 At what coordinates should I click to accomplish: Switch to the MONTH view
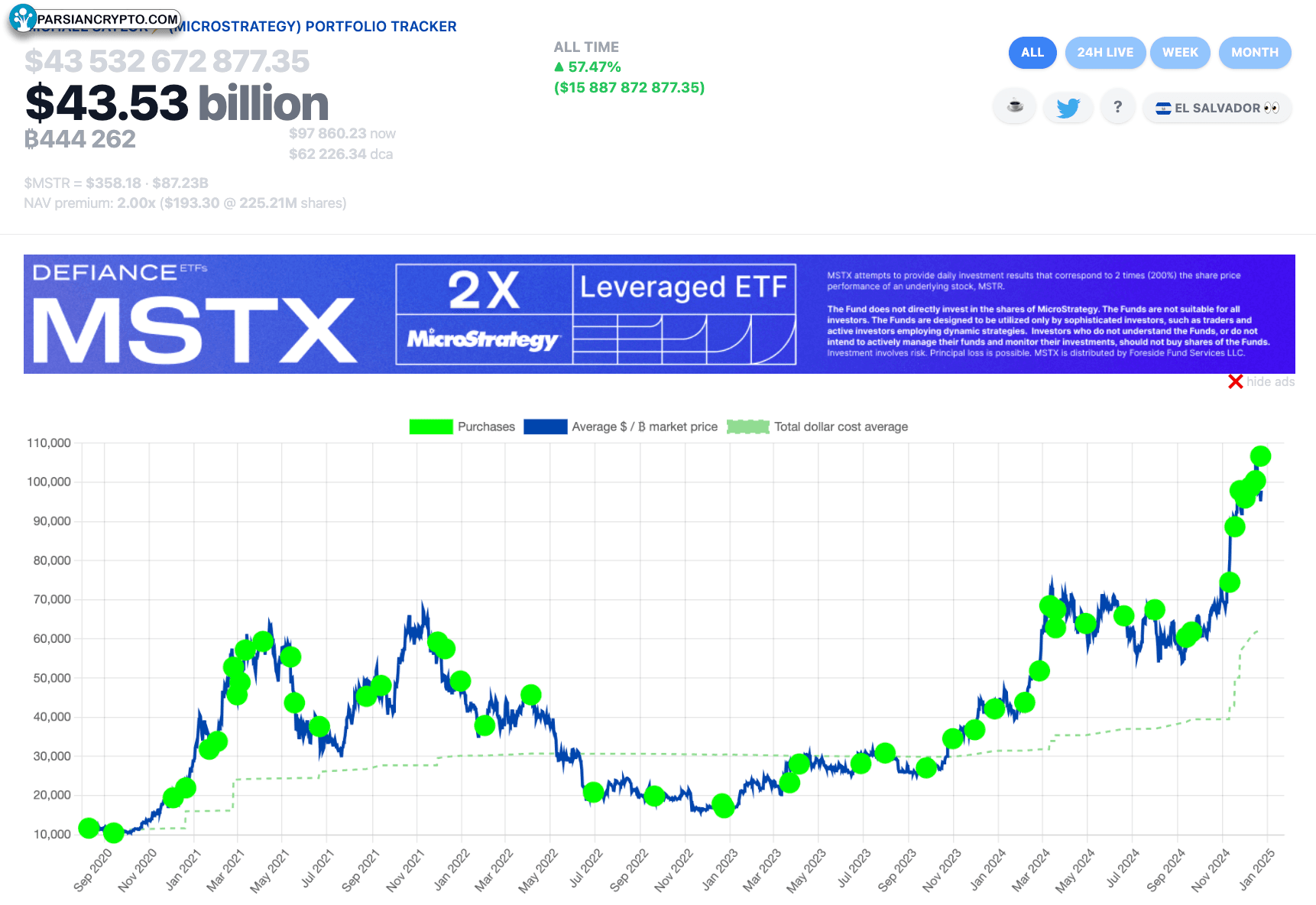(1255, 53)
